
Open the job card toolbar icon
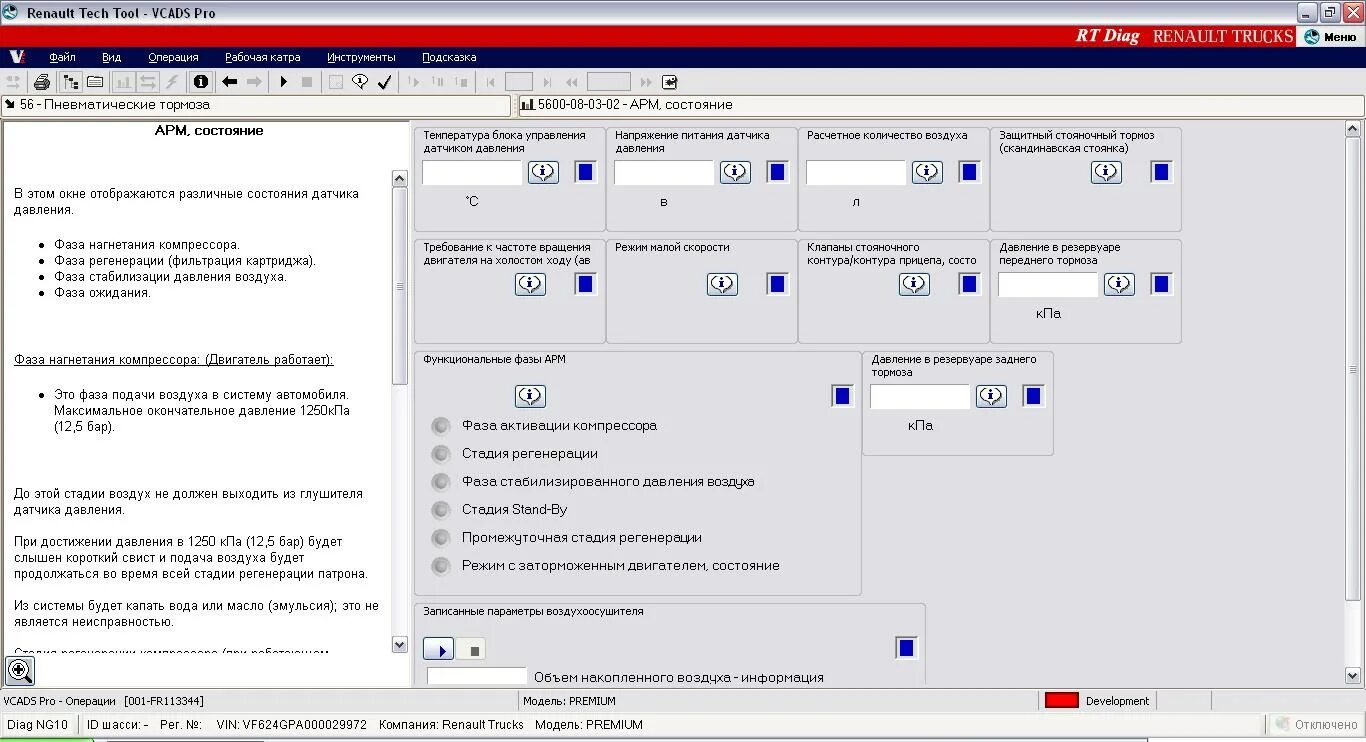[95, 82]
